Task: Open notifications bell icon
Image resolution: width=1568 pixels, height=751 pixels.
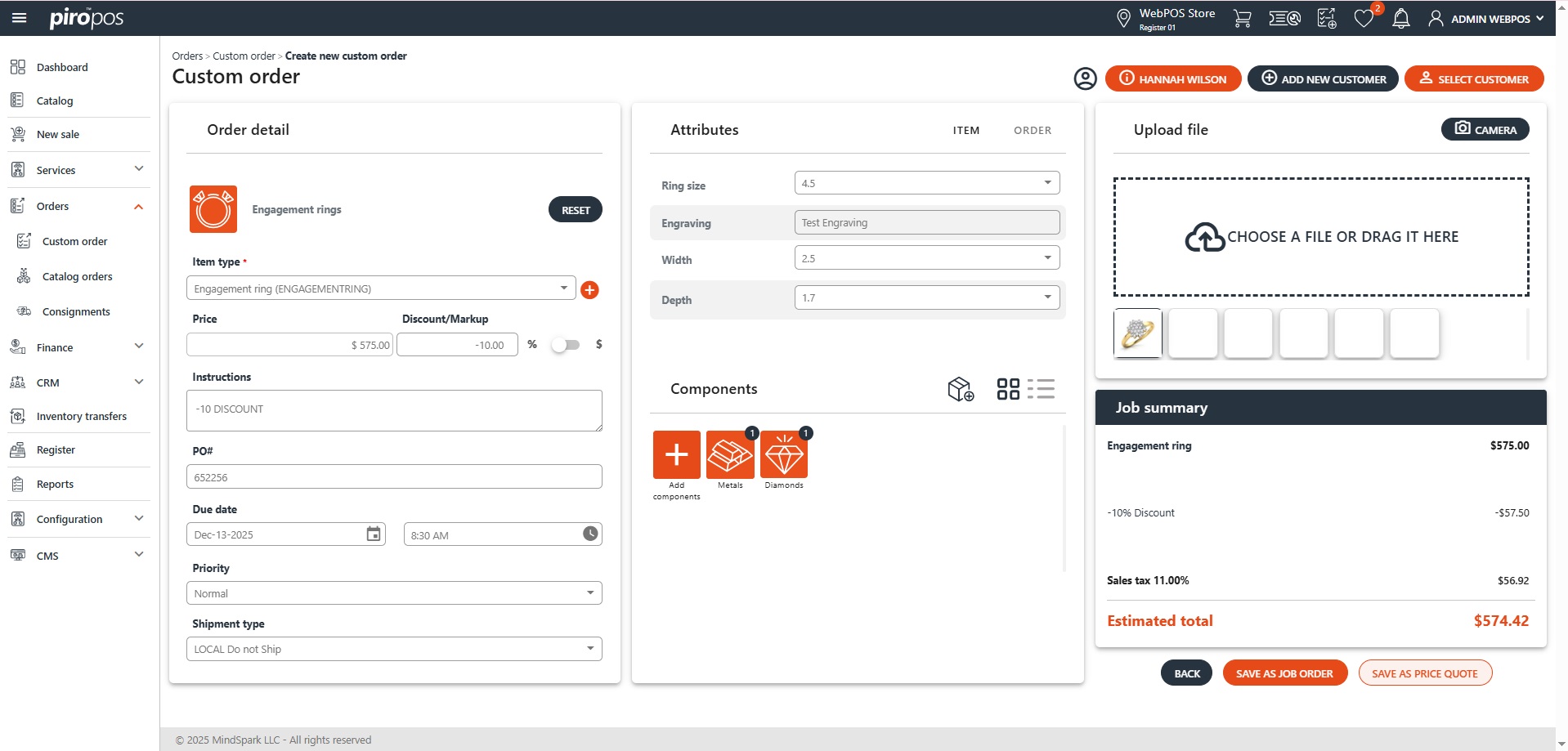Action: (1400, 19)
